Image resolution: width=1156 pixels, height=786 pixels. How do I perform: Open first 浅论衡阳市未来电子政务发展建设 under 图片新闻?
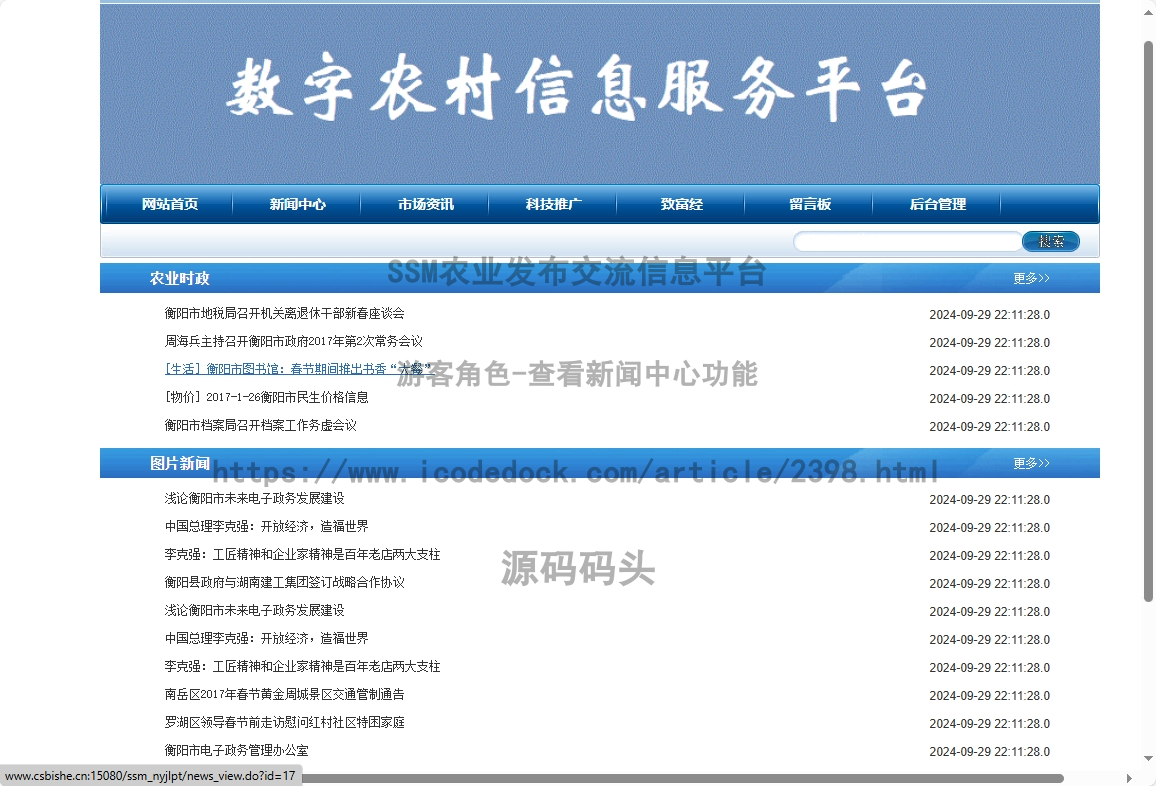click(x=254, y=498)
